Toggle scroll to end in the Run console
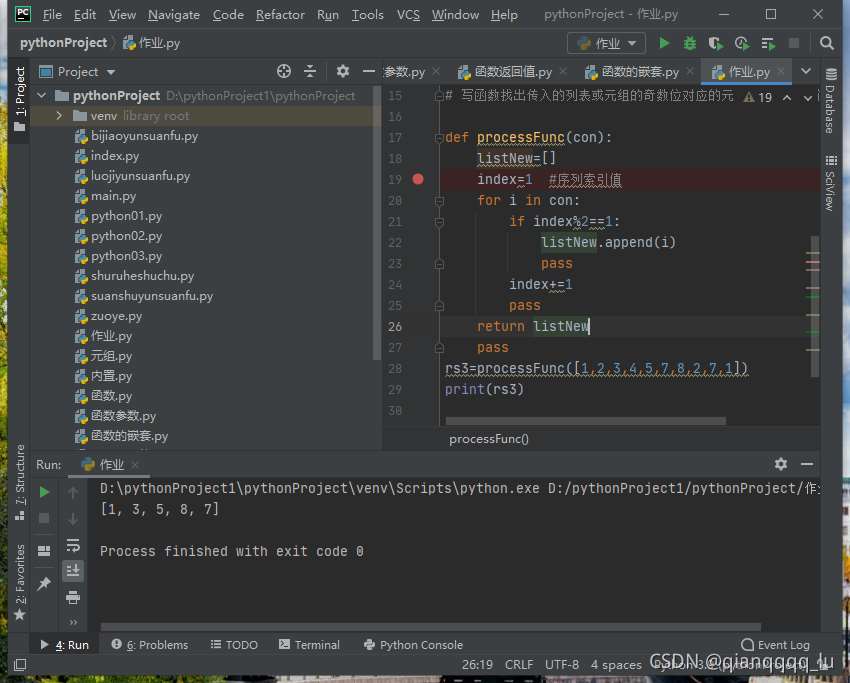 pos(73,571)
